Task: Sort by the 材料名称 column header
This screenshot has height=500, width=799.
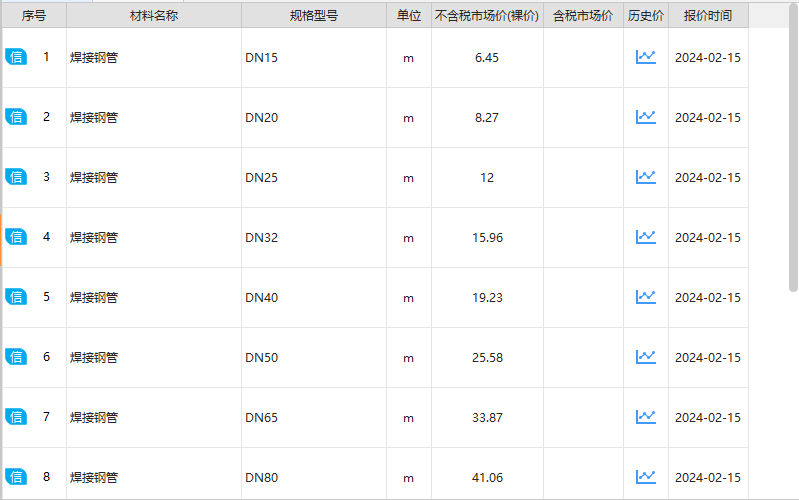Action: pyautogui.click(x=154, y=15)
